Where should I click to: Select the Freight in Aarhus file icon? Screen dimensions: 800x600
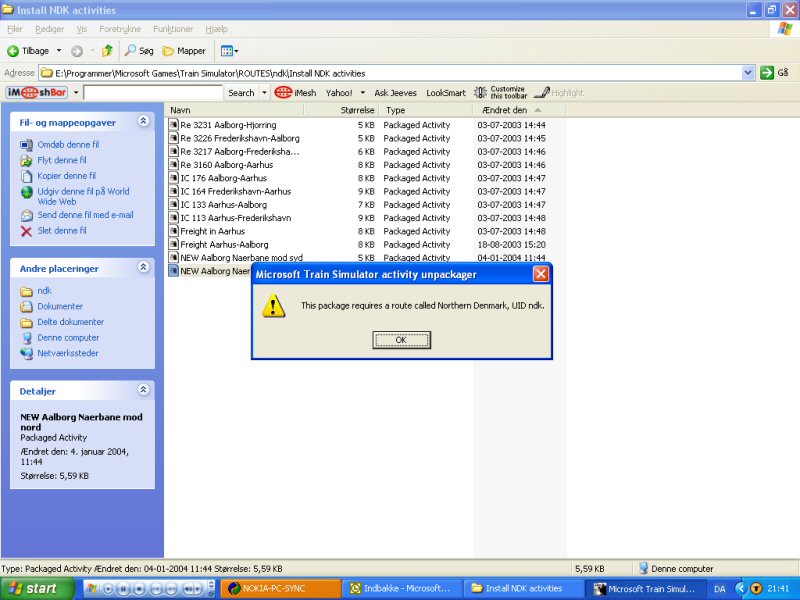pyautogui.click(x=173, y=231)
